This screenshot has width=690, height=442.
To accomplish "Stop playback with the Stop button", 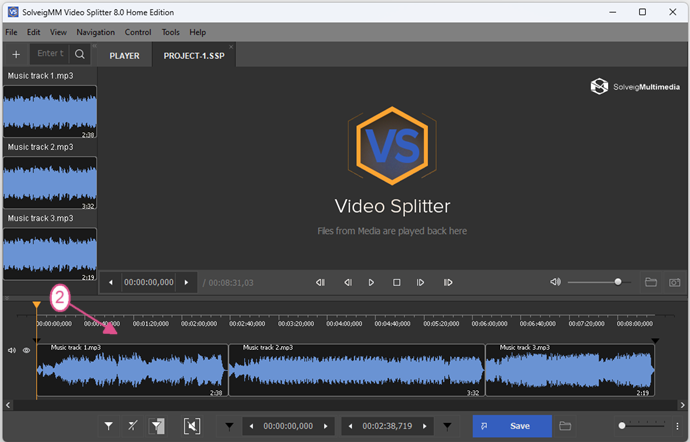I will coord(396,283).
